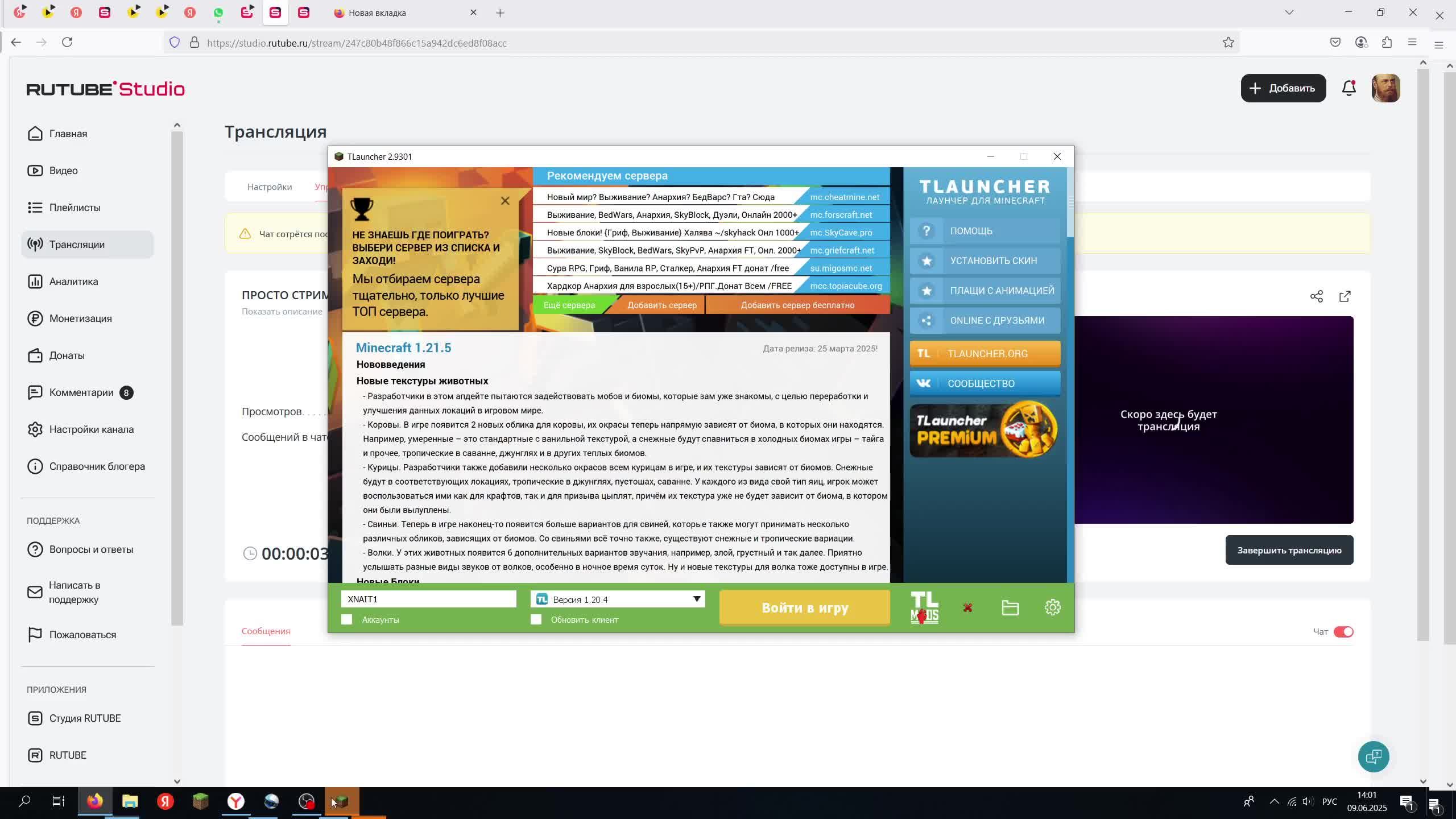Screen dimensions: 1456x819
Task: Click the Помощь question mark button
Action: pyautogui.click(x=985, y=231)
